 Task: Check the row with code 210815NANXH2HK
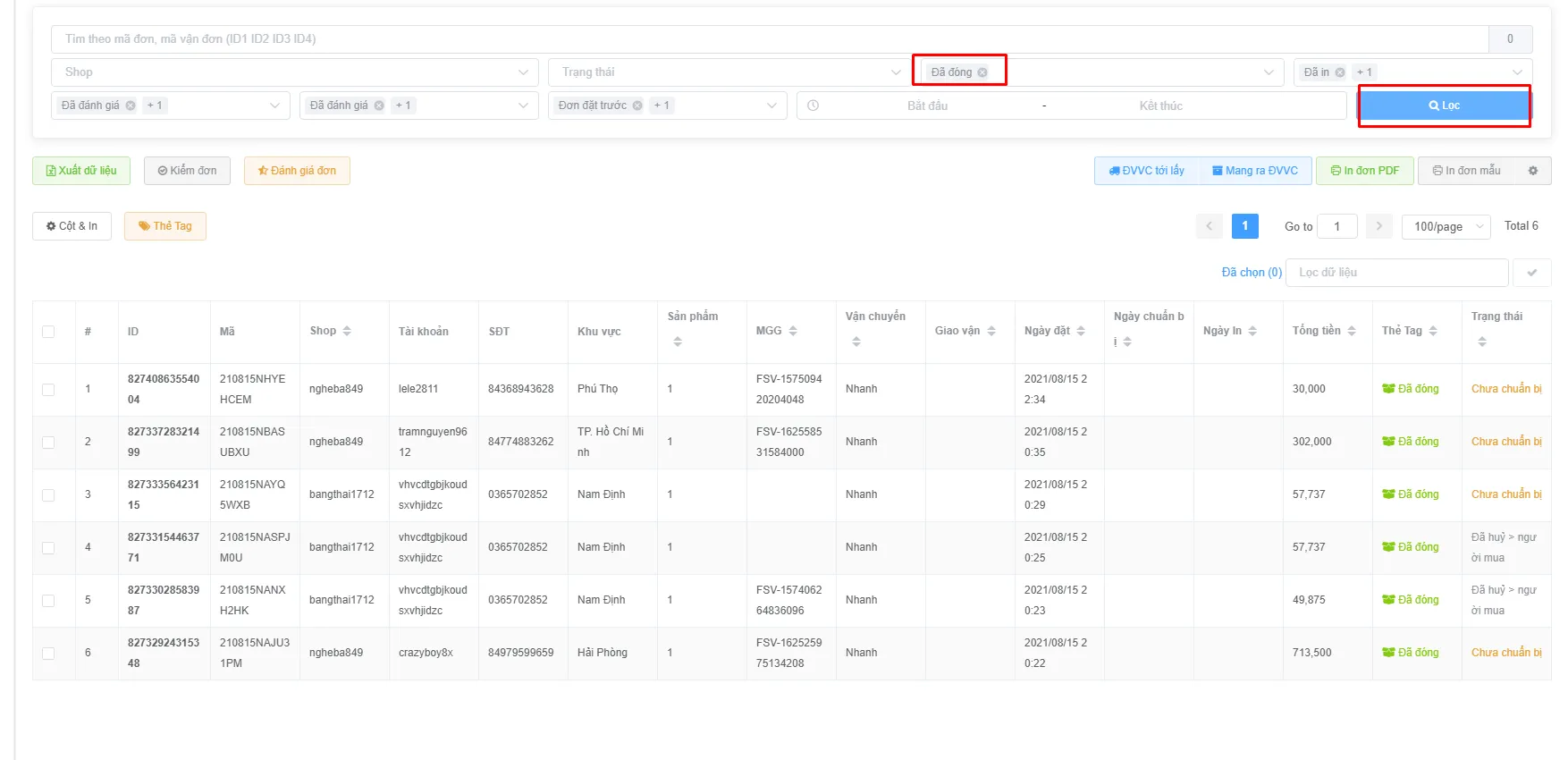pos(48,601)
